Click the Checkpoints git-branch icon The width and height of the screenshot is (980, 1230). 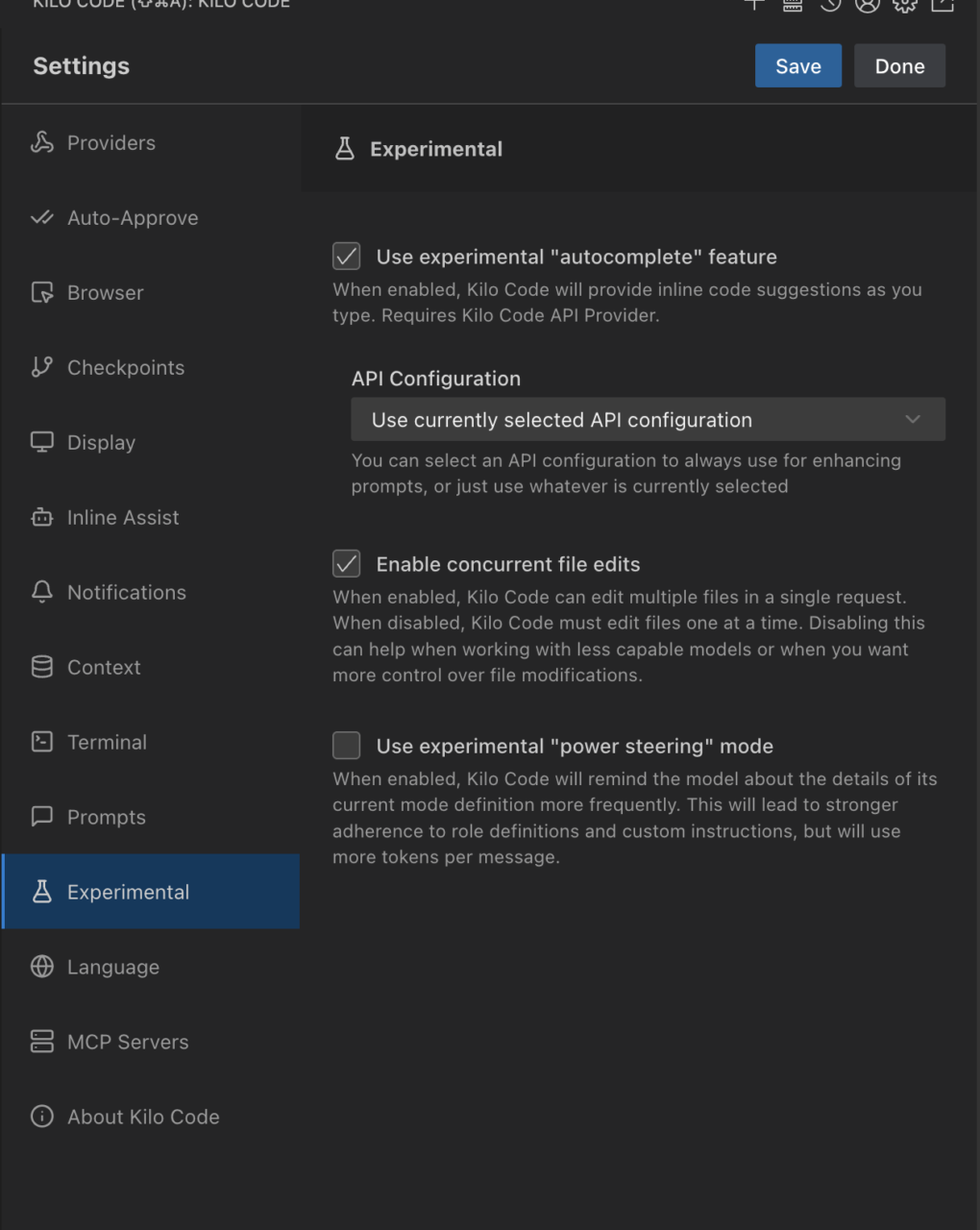pos(42,367)
